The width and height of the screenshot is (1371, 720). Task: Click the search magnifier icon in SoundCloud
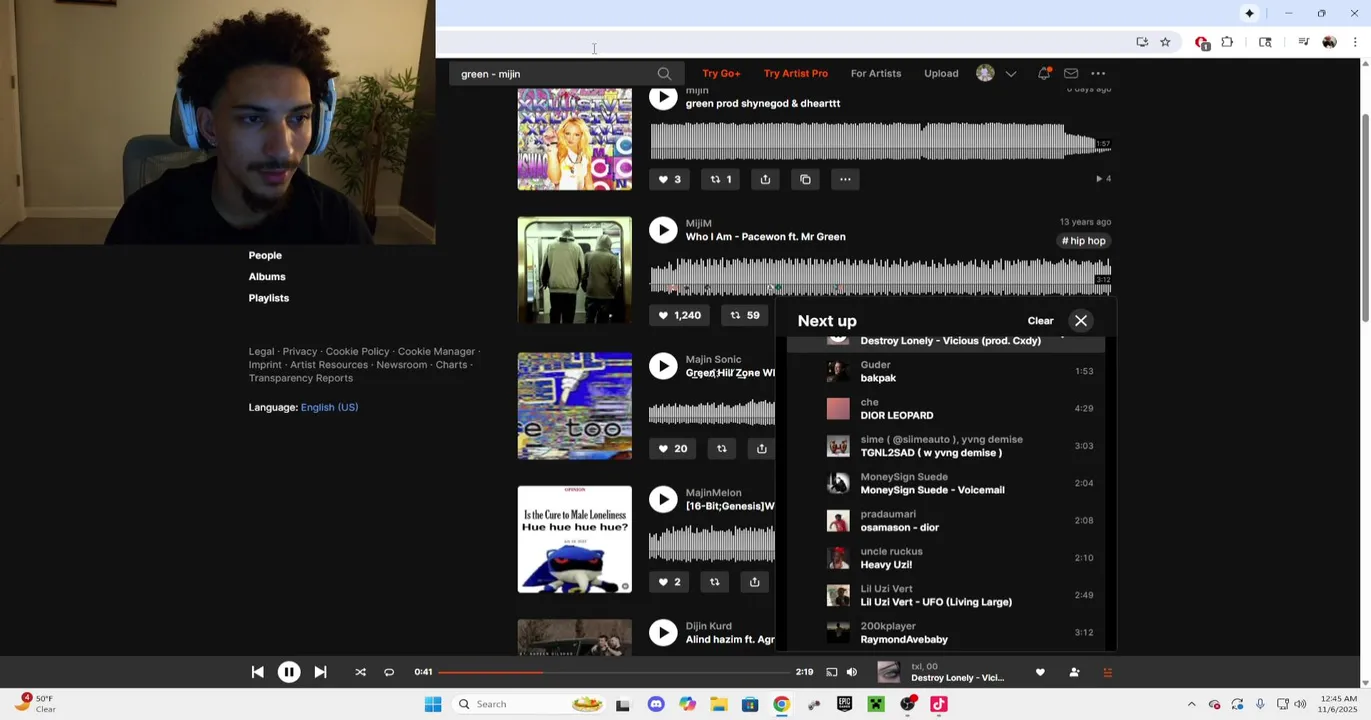664,74
